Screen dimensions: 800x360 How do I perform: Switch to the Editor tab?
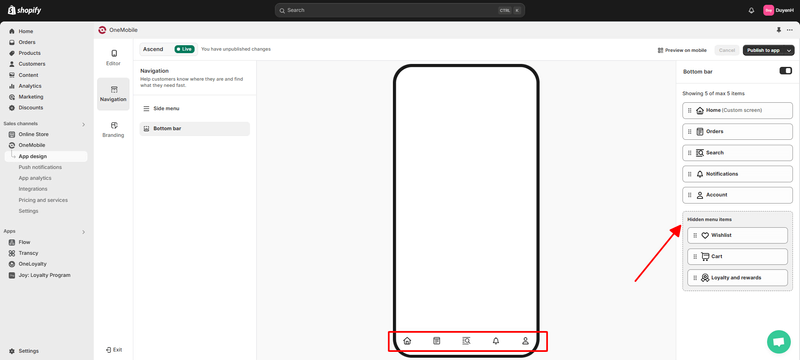click(x=113, y=58)
